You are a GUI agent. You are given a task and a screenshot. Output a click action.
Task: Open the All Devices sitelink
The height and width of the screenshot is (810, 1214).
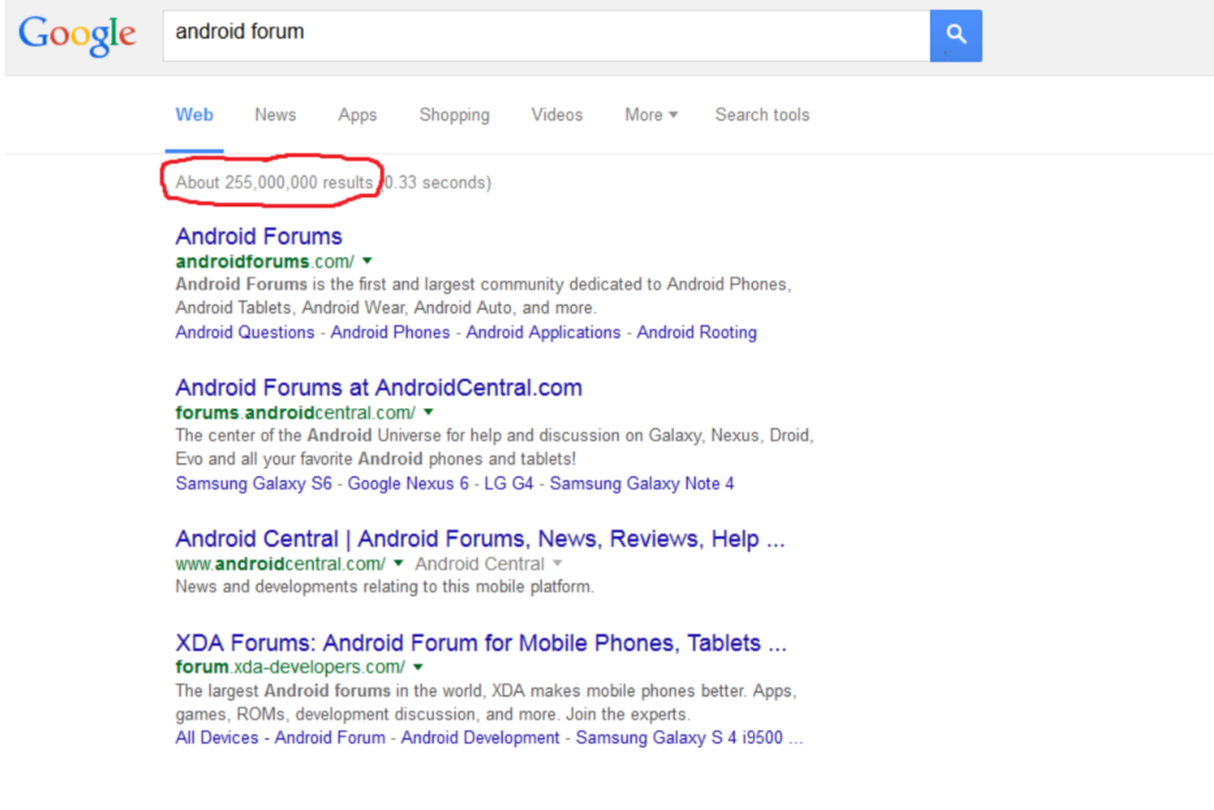217,738
